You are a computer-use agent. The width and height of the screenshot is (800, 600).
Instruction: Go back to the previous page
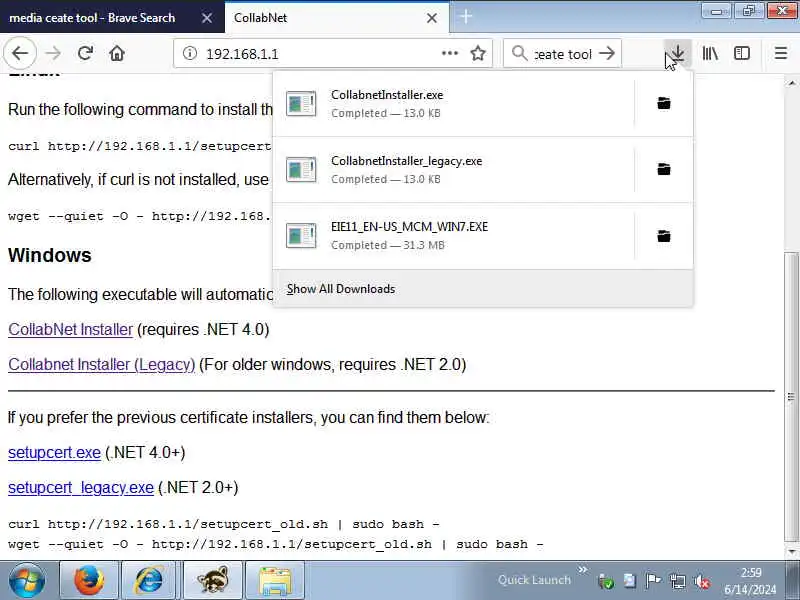pos(20,53)
